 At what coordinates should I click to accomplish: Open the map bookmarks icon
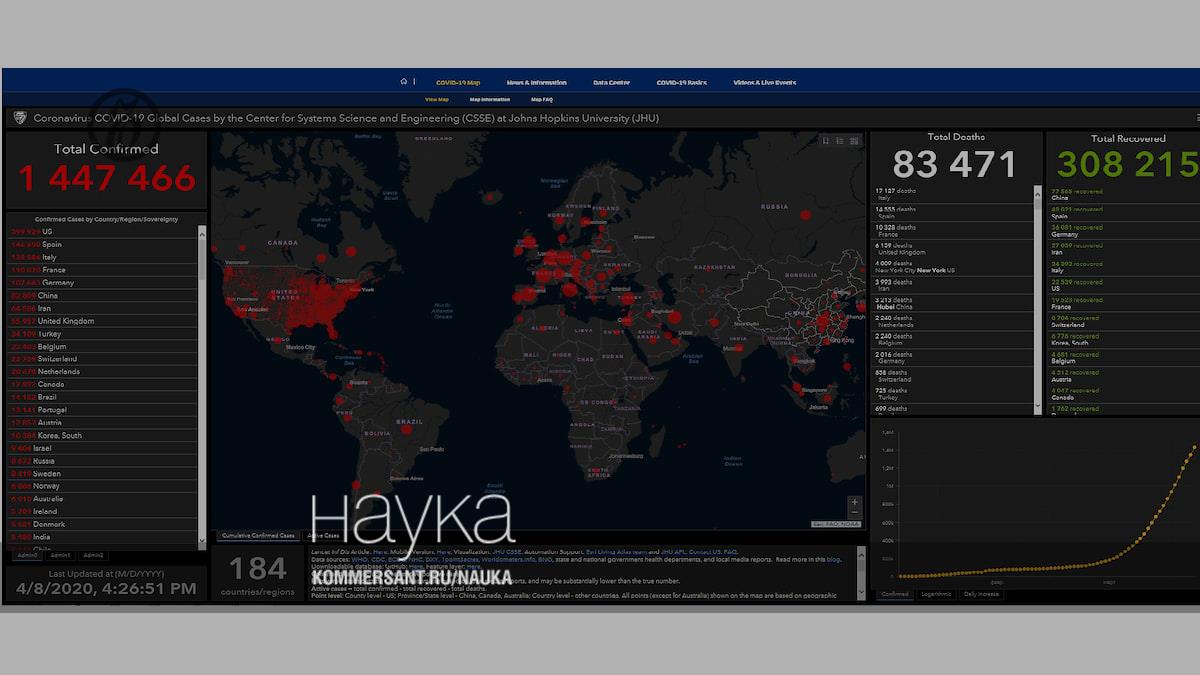click(x=826, y=141)
